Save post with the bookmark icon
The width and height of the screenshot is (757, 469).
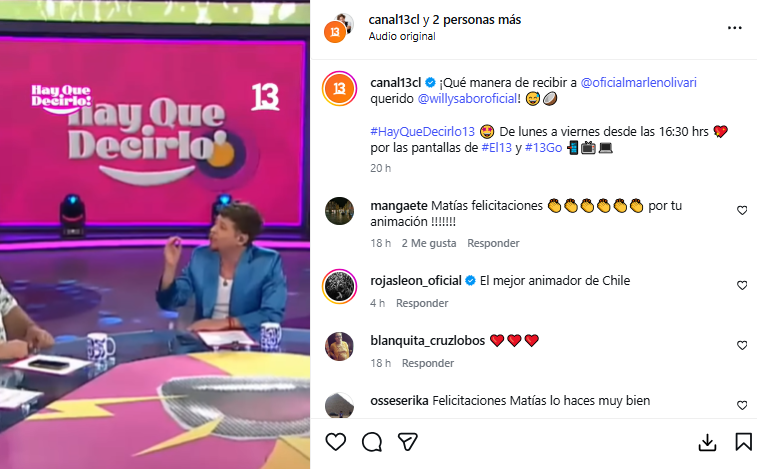tap(743, 442)
